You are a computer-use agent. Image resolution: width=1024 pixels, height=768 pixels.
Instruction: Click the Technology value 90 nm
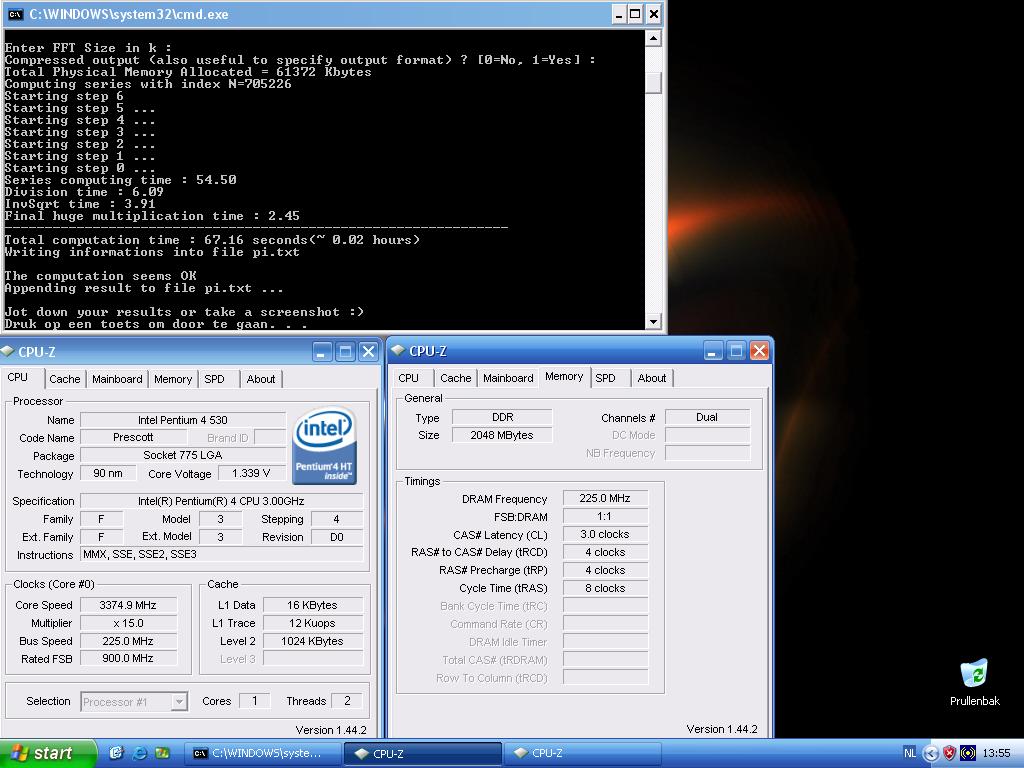click(x=108, y=473)
